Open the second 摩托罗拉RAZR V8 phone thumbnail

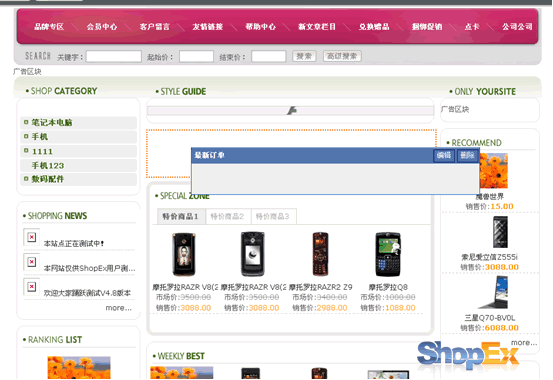[x=252, y=254]
